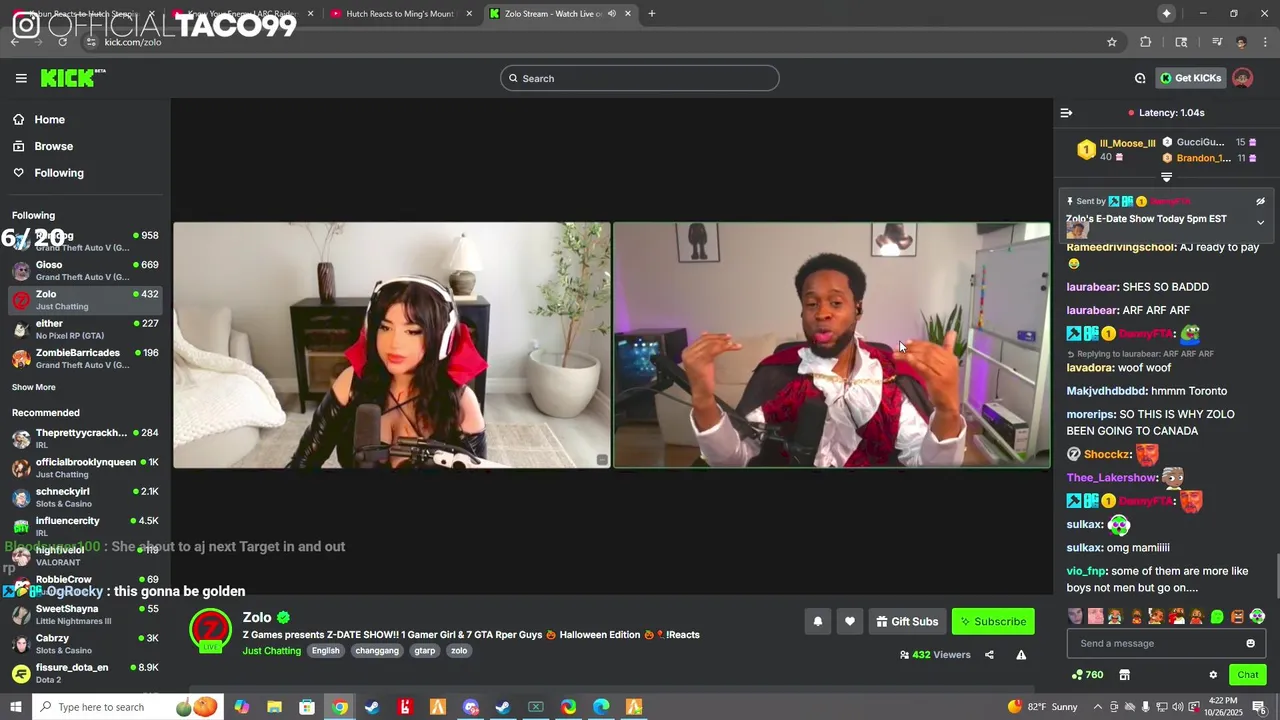
Task: Select either channel in Following list
Action: (x=85, y=329)
